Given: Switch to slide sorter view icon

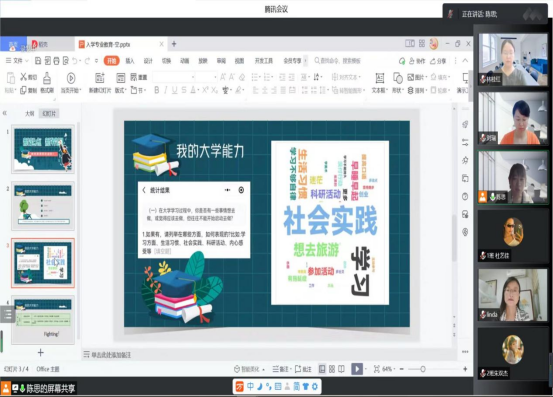Looking at the screenshot, I should [332, 369].
